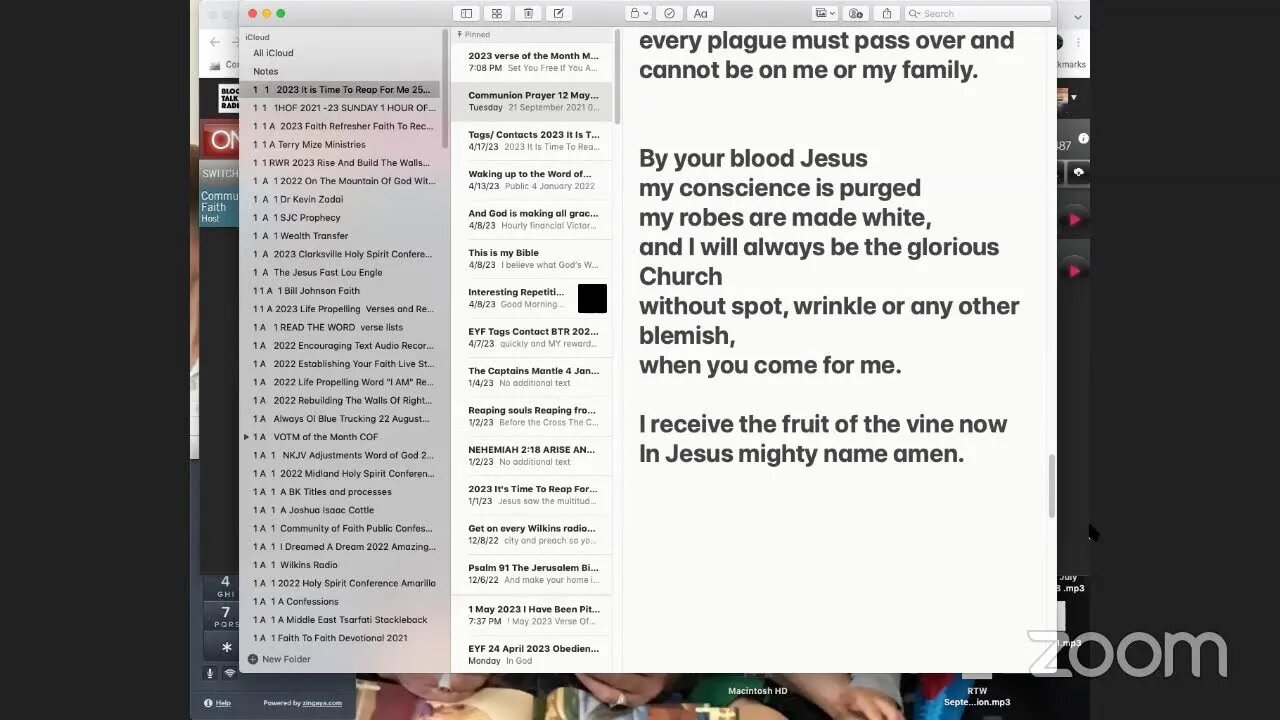Open the Tags/ Contacts 2023 note
The image size is (1280, 720).
(x=533, y=140)
